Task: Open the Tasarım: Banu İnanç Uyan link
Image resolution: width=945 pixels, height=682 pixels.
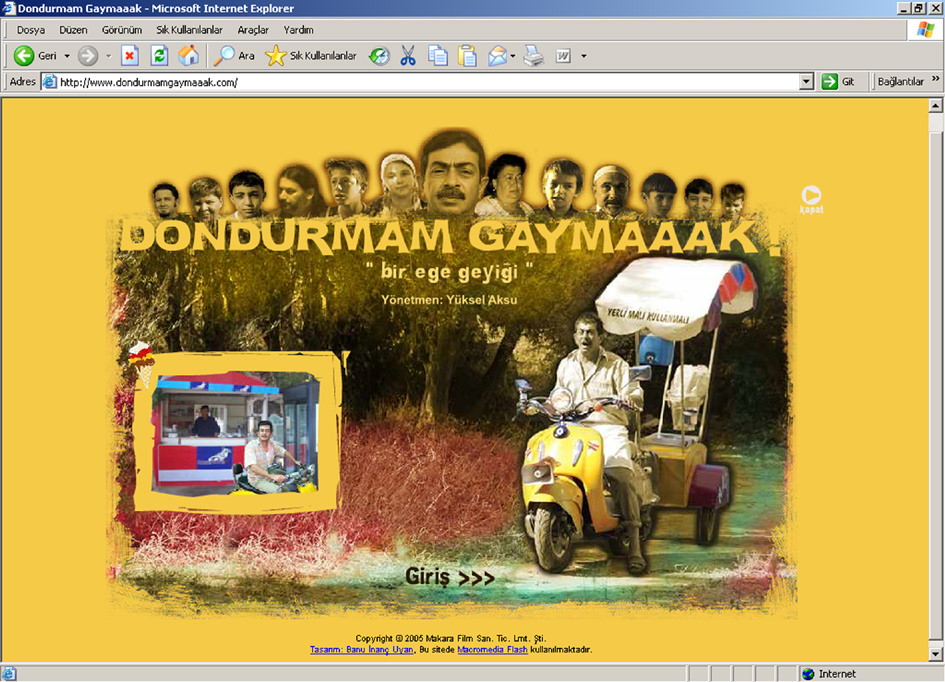Action: tap(362, 649)
